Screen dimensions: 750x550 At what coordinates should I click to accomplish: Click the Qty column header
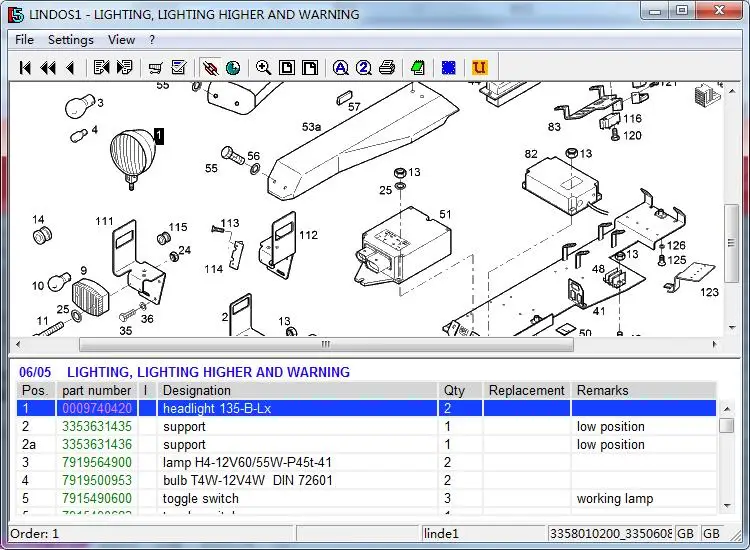coord(459,390)
